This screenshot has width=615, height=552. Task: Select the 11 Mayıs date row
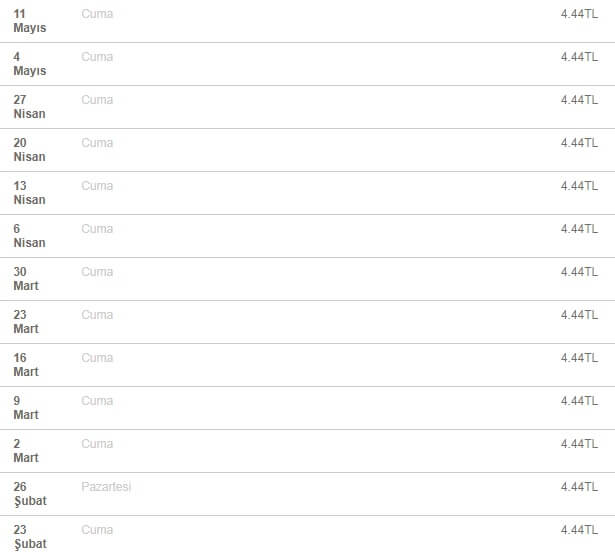click(x=308, y=21)
